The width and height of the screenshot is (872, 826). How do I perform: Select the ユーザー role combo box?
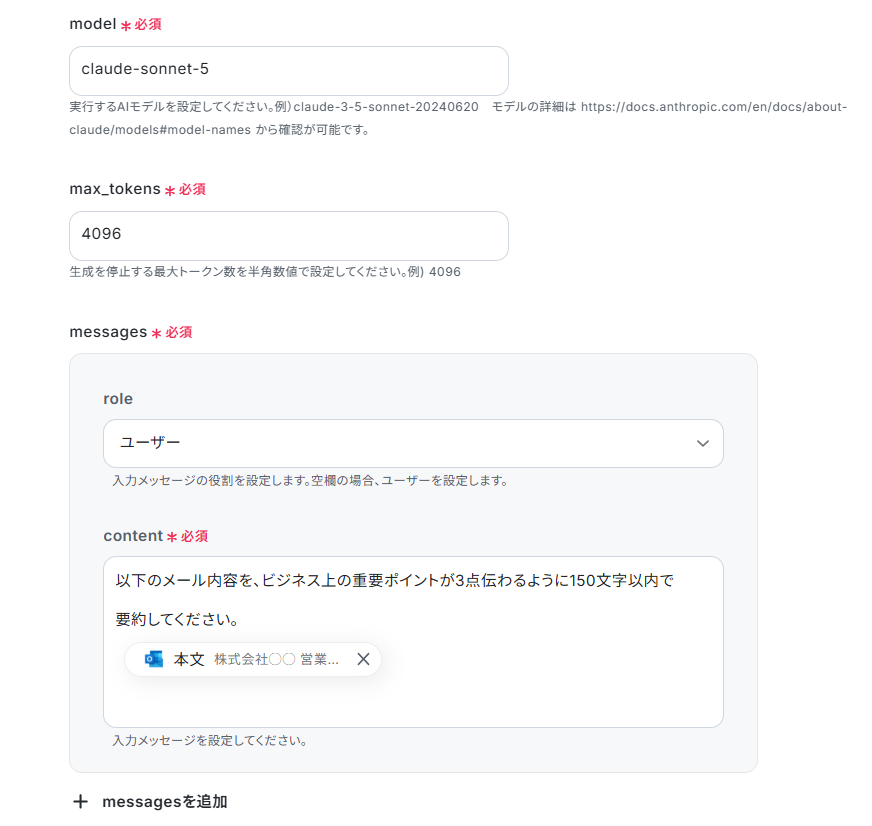tap(413, 443)
